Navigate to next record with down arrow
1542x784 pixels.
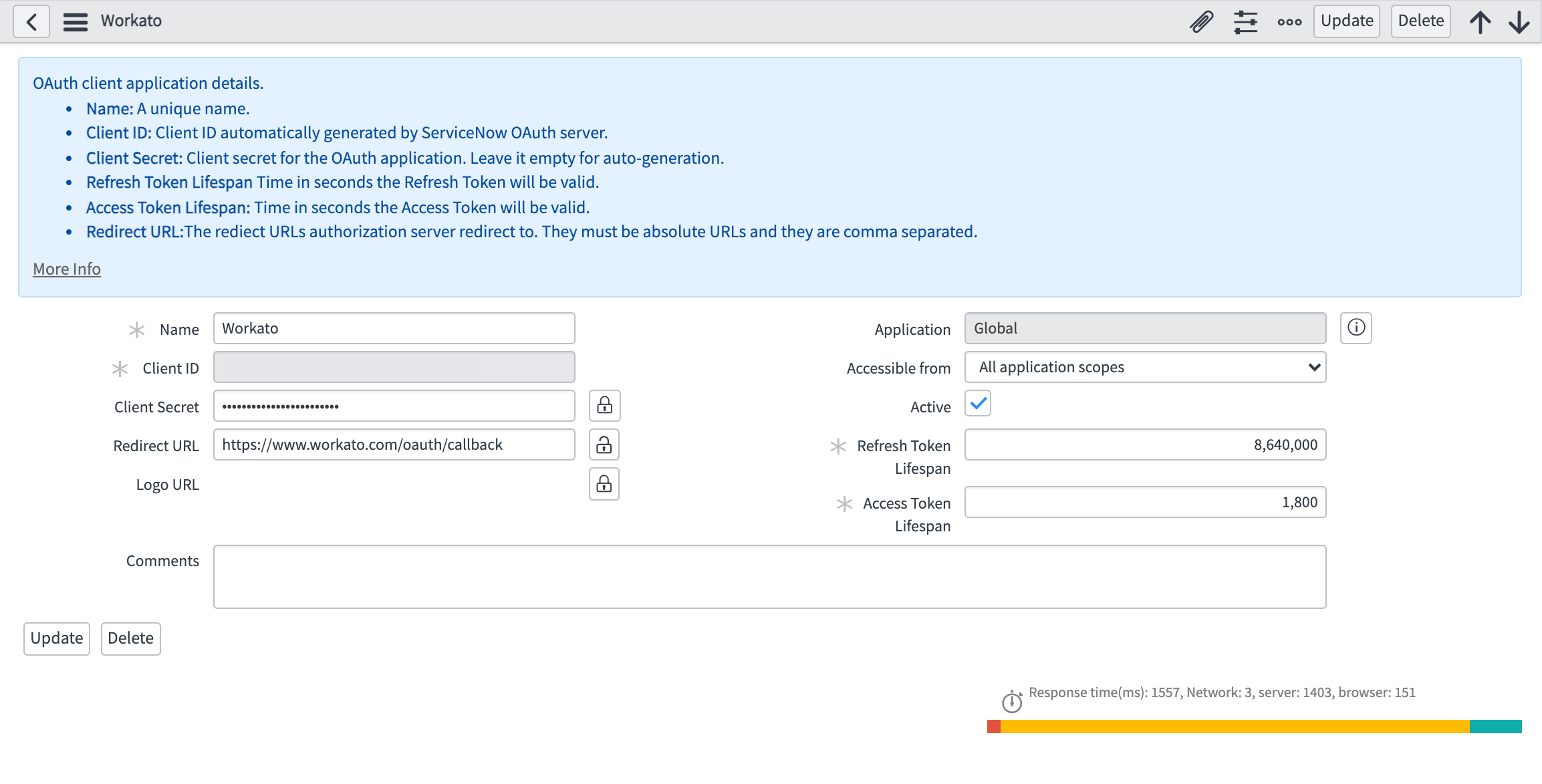pos(1518,21)
